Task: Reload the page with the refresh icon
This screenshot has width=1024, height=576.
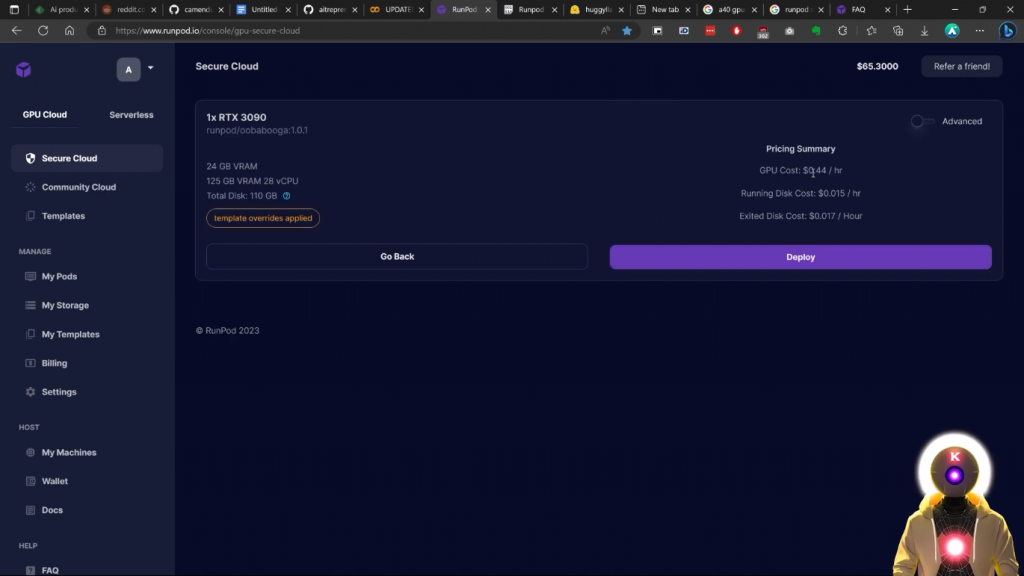Action: pyautogui.click(x=42, y=31)
